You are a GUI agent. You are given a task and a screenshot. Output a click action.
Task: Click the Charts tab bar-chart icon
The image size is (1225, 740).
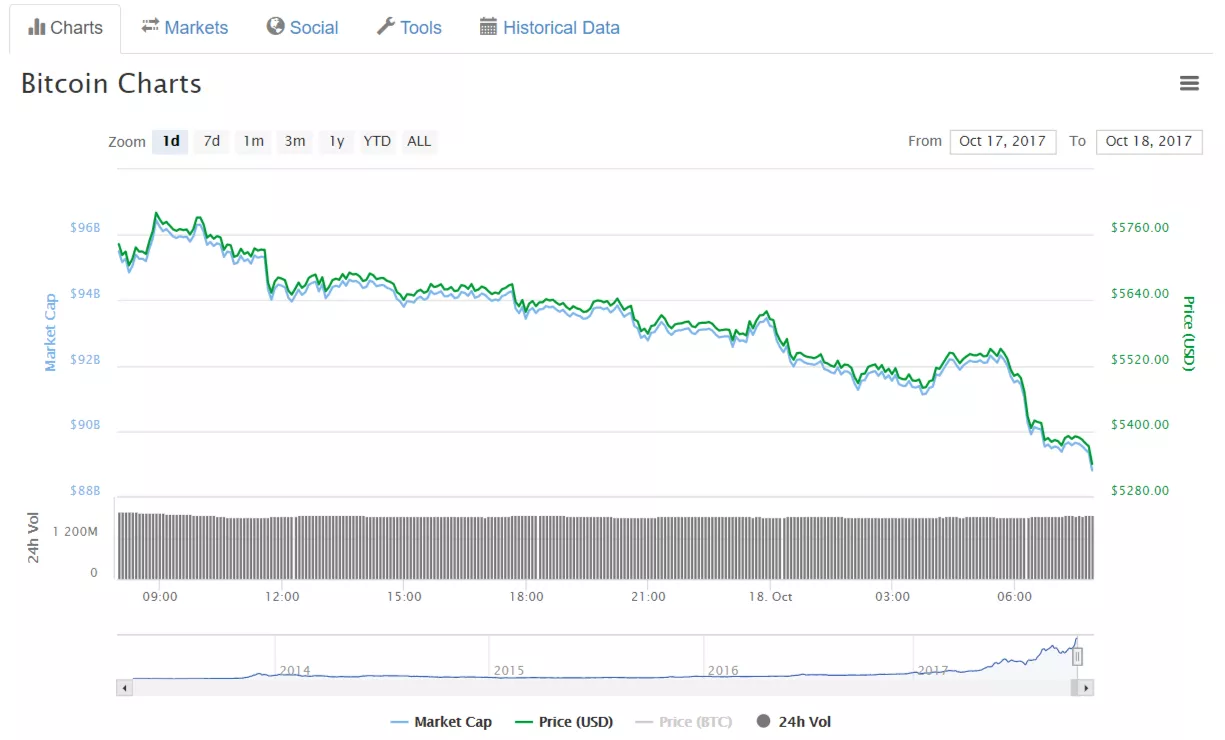37,27
